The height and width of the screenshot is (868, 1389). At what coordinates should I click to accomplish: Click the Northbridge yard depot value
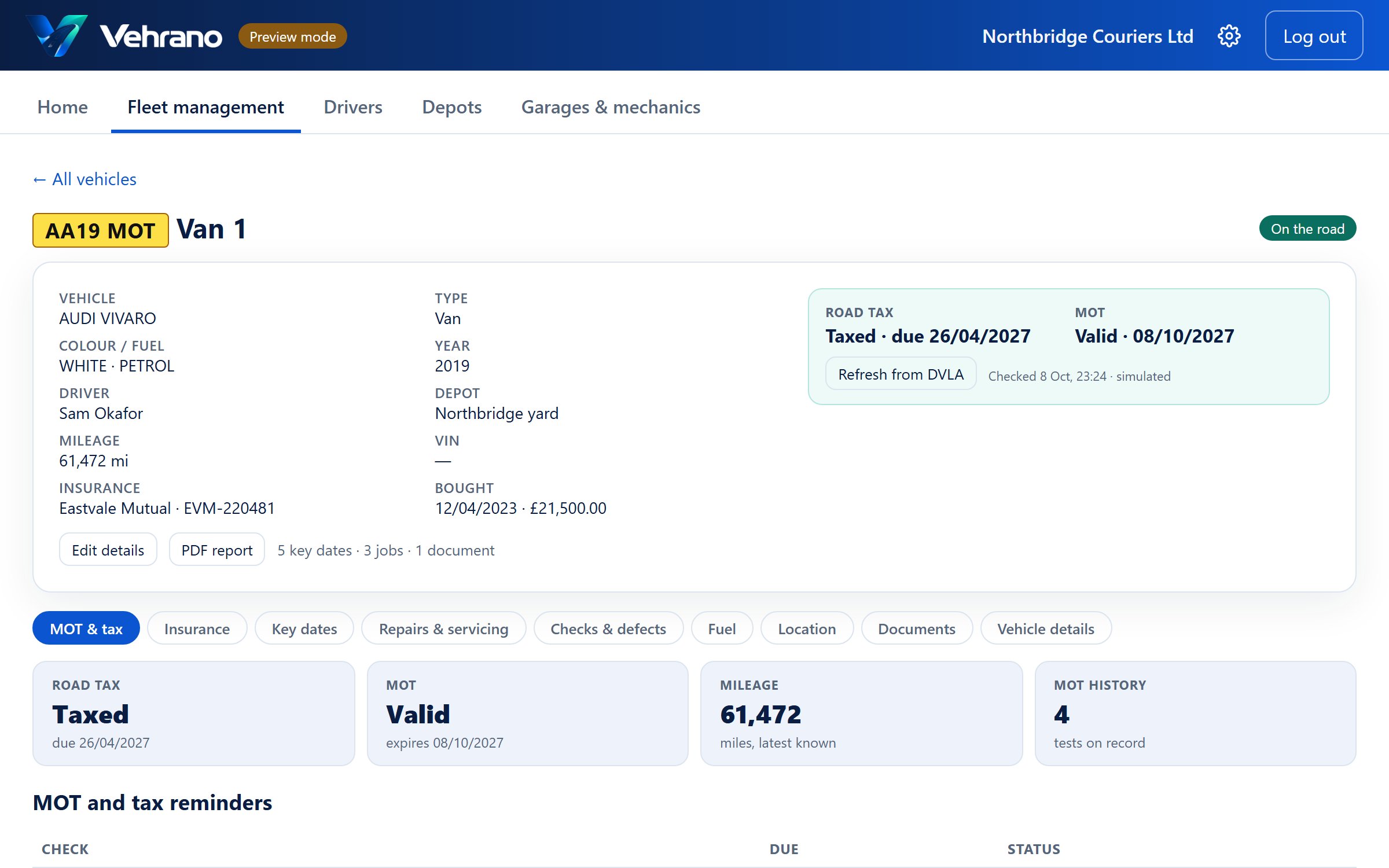pos(497,413)
